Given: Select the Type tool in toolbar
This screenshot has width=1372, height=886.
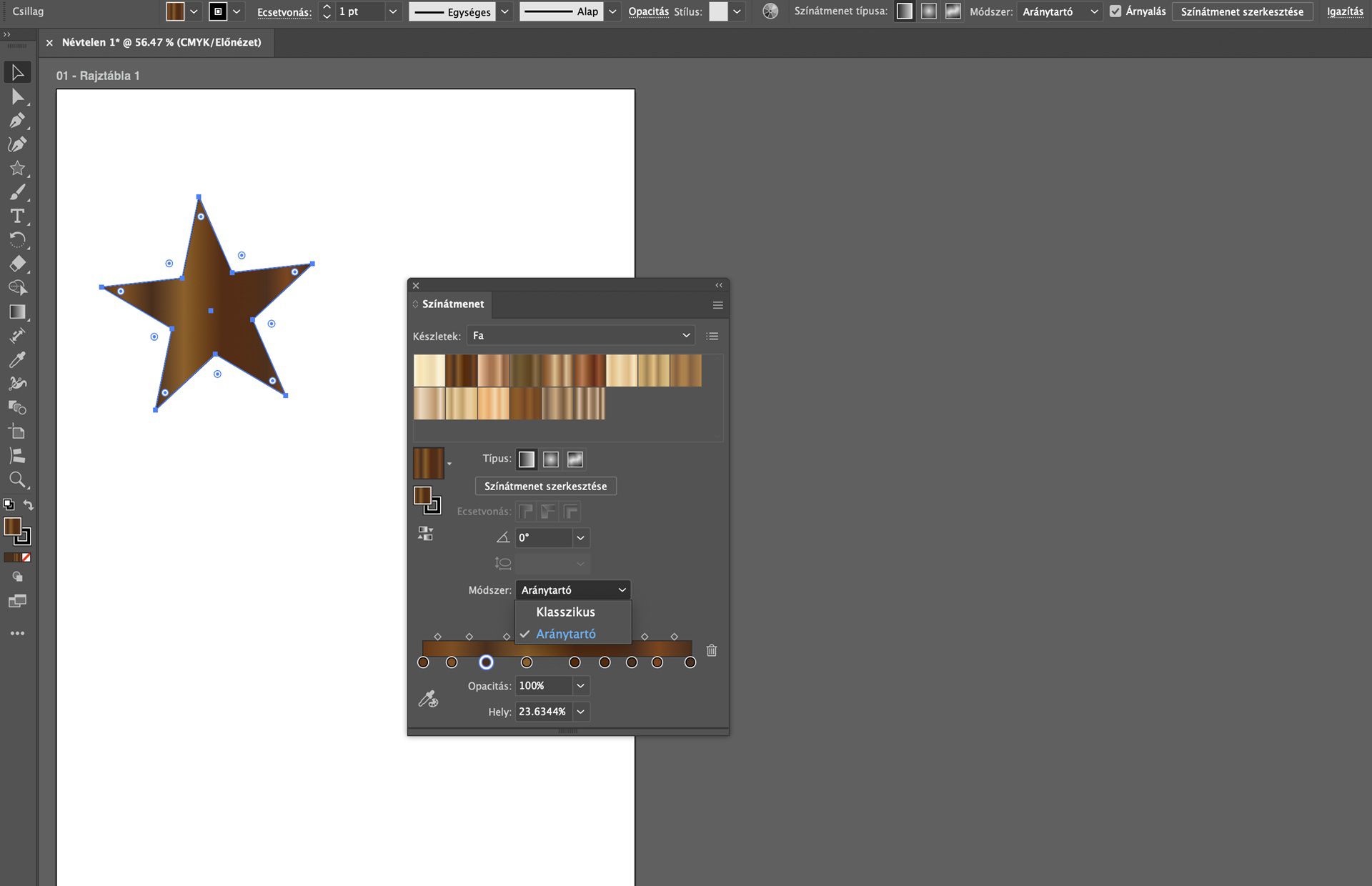Looking at the screenshot, I should click(17, 216).
